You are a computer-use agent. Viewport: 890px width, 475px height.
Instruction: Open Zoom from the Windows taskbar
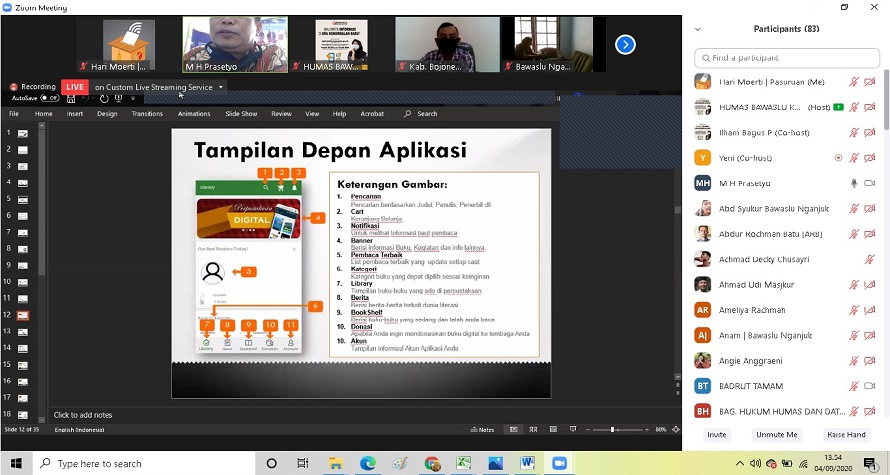click(x=560, y=463)
